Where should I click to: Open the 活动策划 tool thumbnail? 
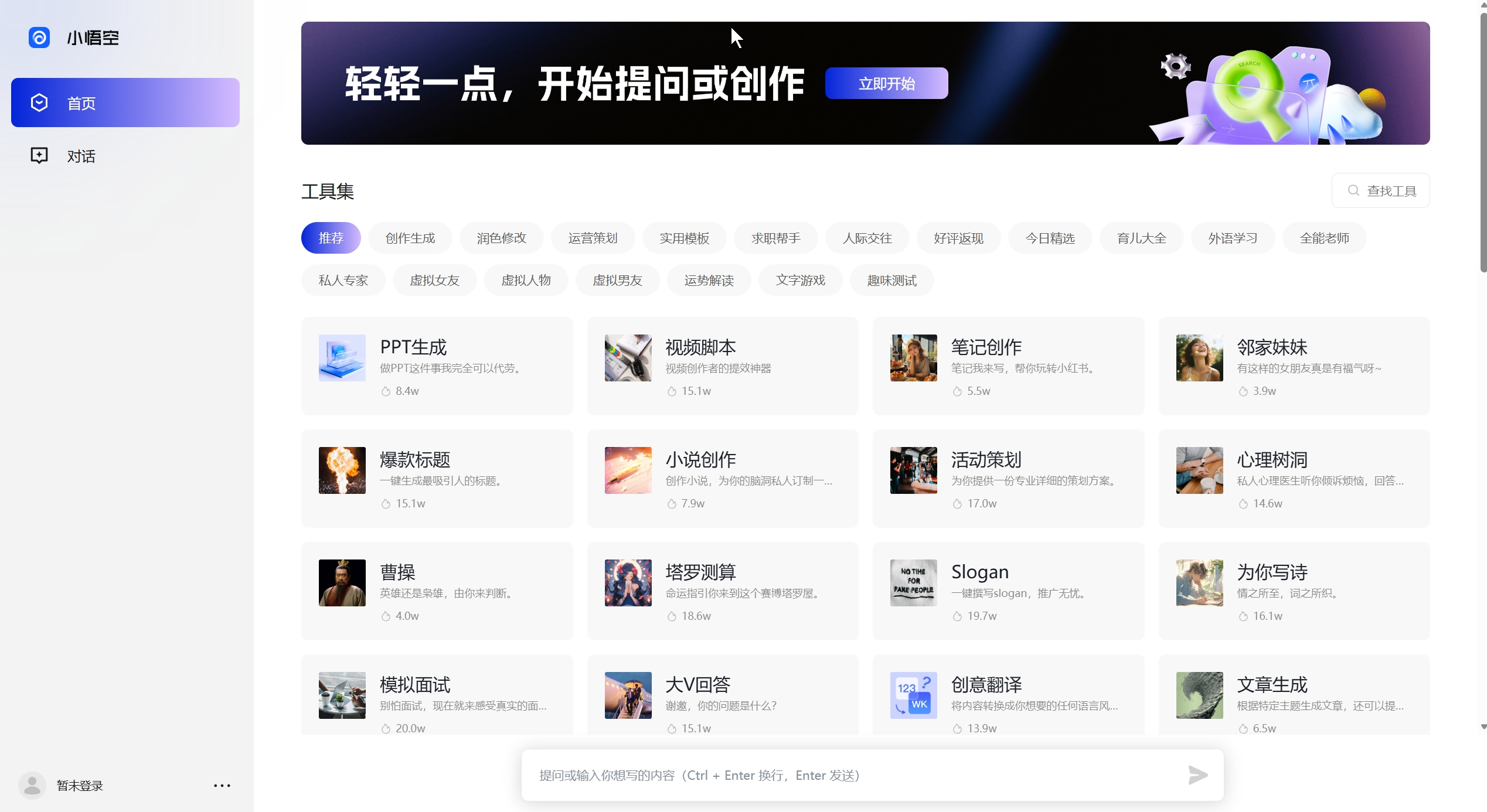coord(914,470)
